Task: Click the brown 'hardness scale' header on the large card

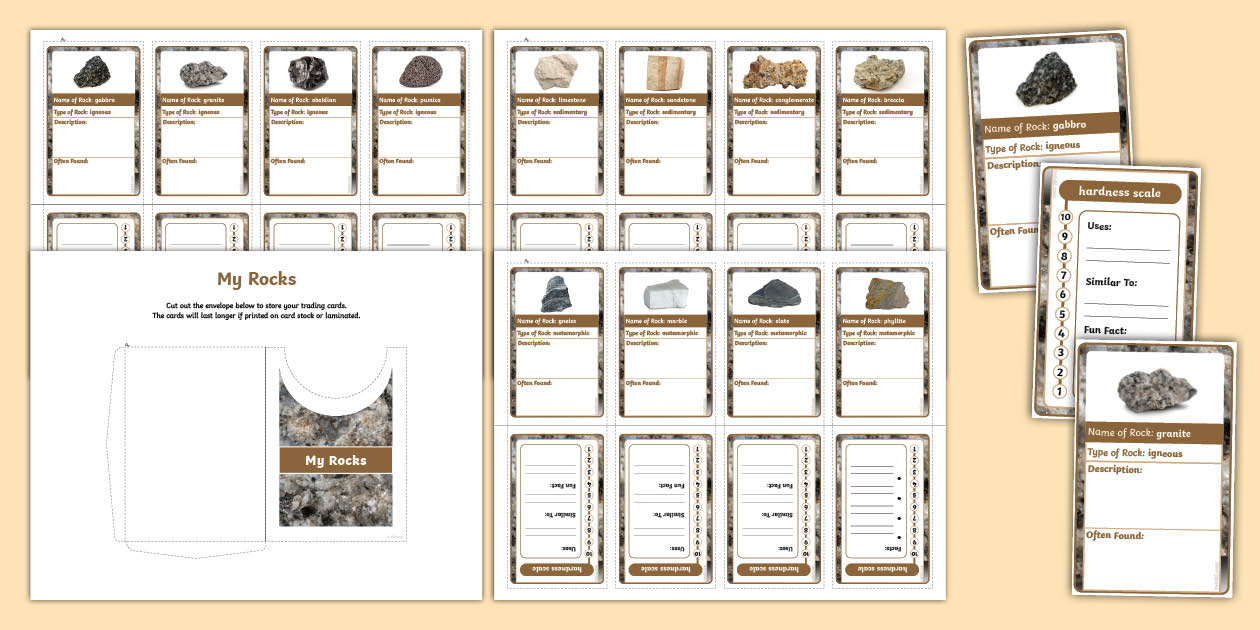Action: (1118, 192)
